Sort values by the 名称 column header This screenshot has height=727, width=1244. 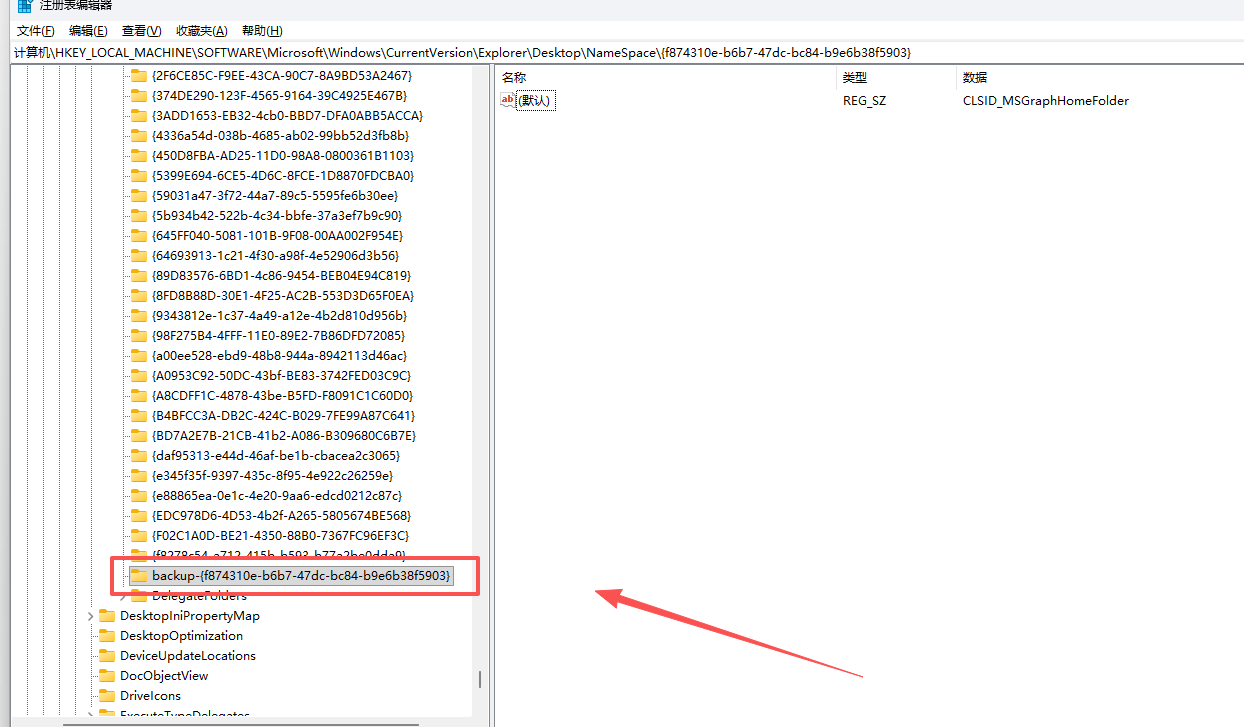514,77
